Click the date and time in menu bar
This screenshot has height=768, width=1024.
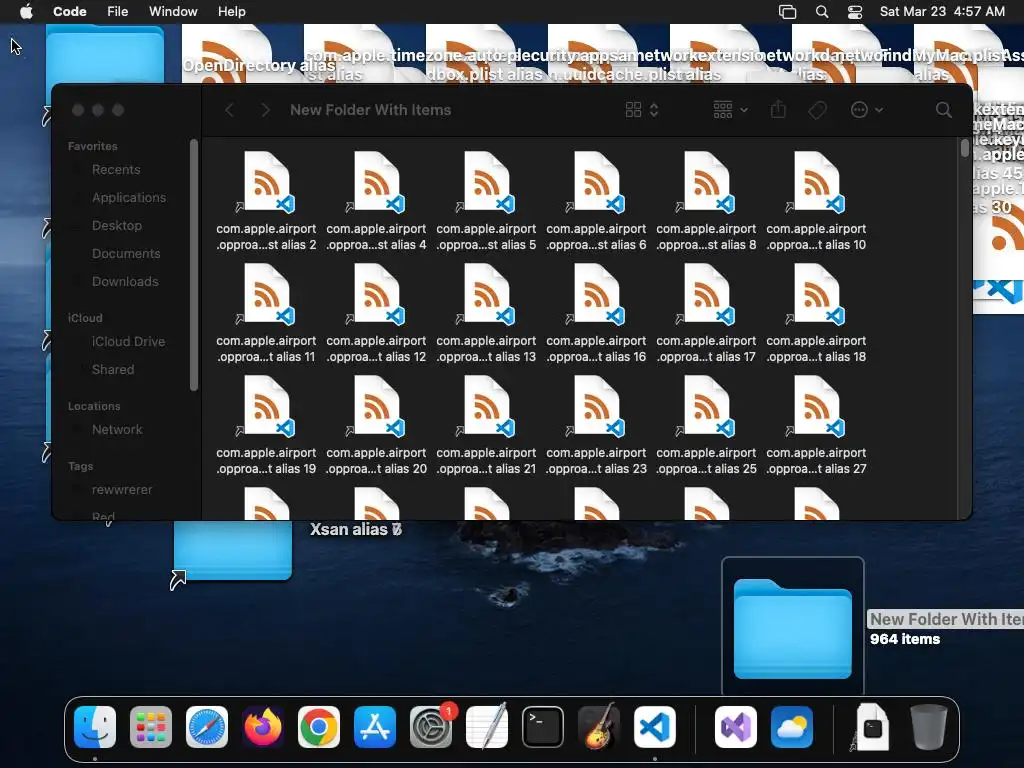click(942, 12)
